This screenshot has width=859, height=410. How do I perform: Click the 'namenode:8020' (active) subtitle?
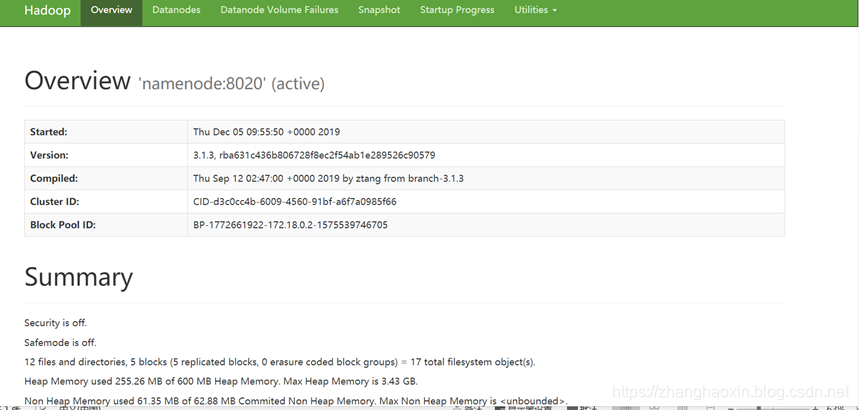click(x=232, y=84)
